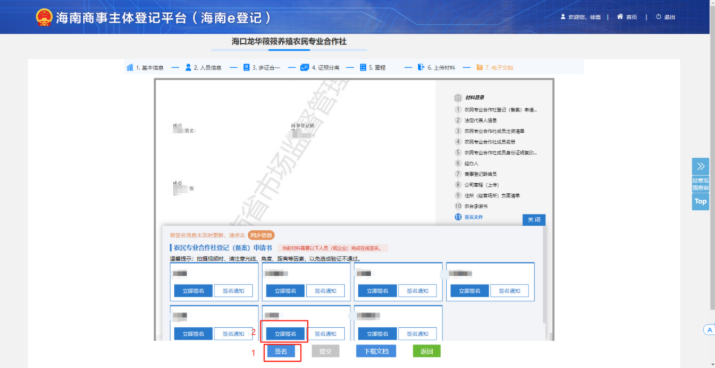This screenshot has height=368, width=715.
Task: Click 签名通知 in fourth card of top row
Action: [x=509, y=291]
